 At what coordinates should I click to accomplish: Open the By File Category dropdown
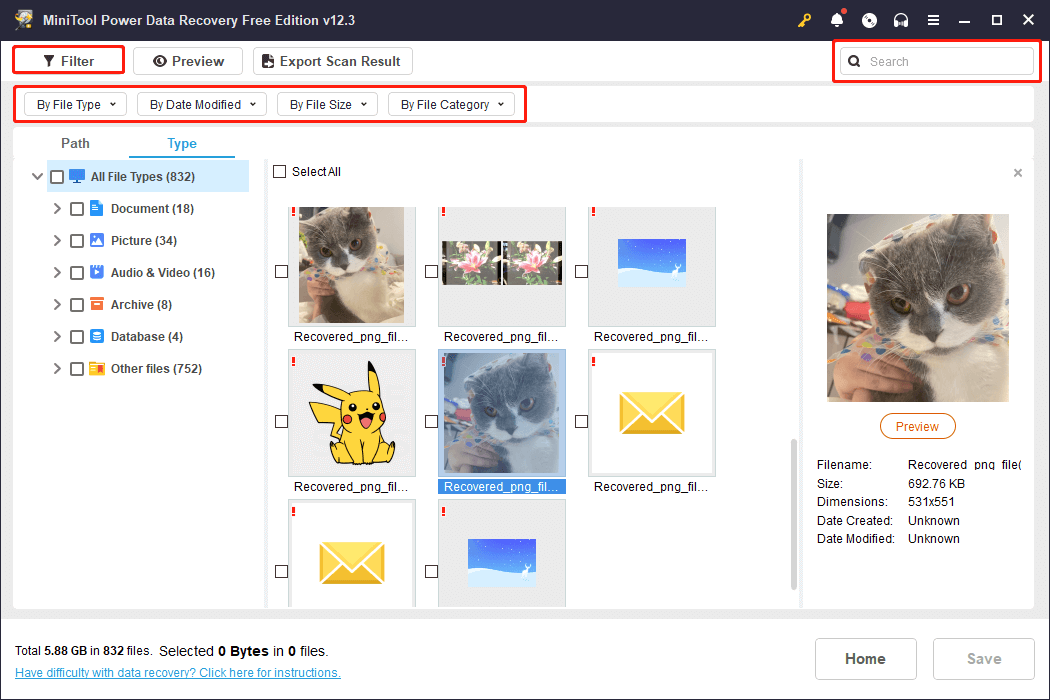451,104
